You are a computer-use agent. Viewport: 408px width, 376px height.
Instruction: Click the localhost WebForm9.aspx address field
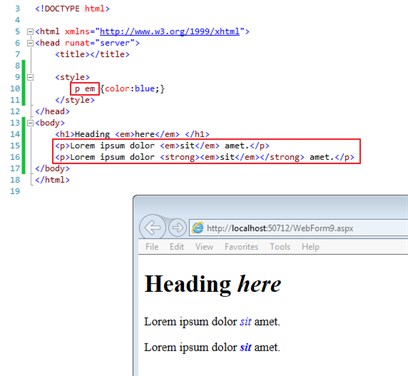pos(298,228)
